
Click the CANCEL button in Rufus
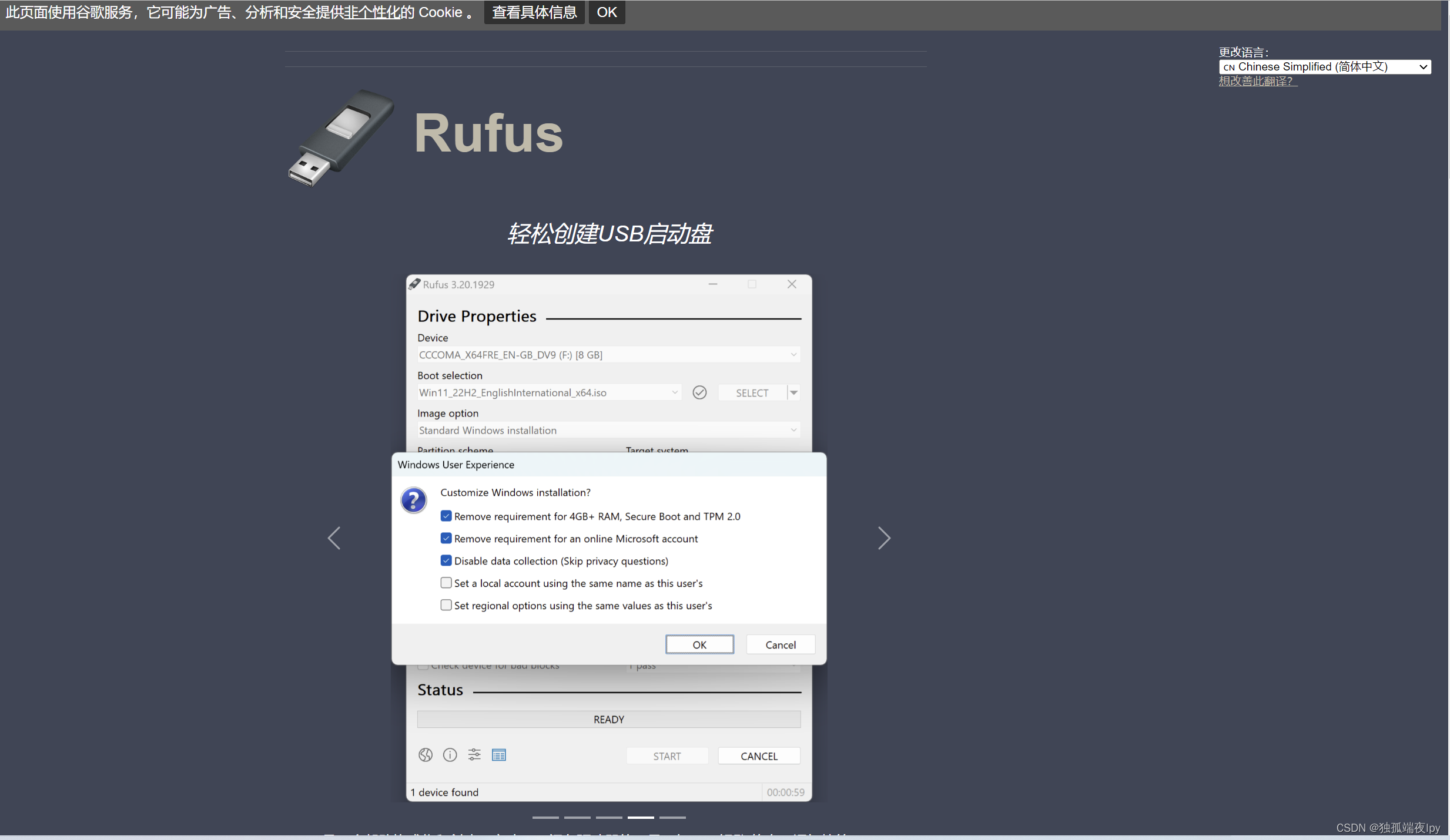tap(759, 756)
